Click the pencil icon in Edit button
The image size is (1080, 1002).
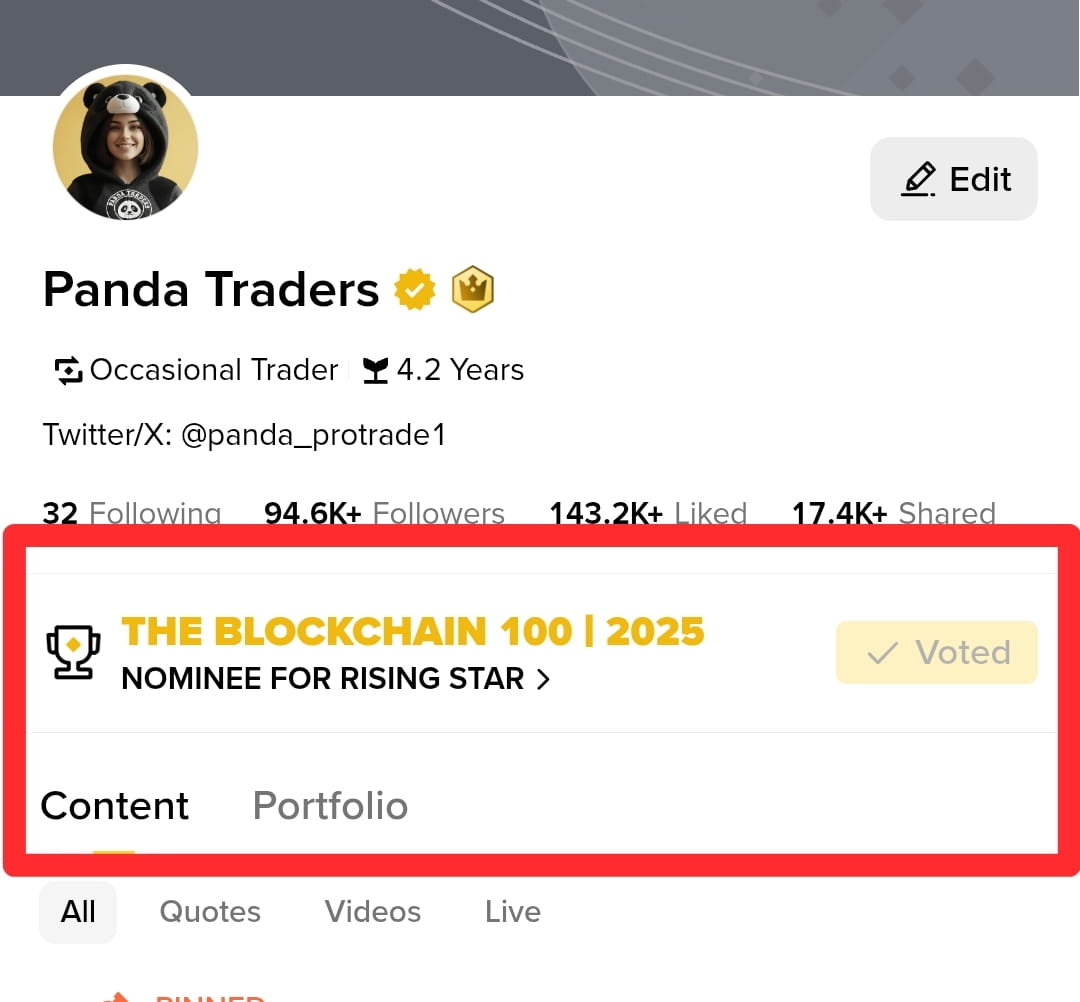(919, 179)
